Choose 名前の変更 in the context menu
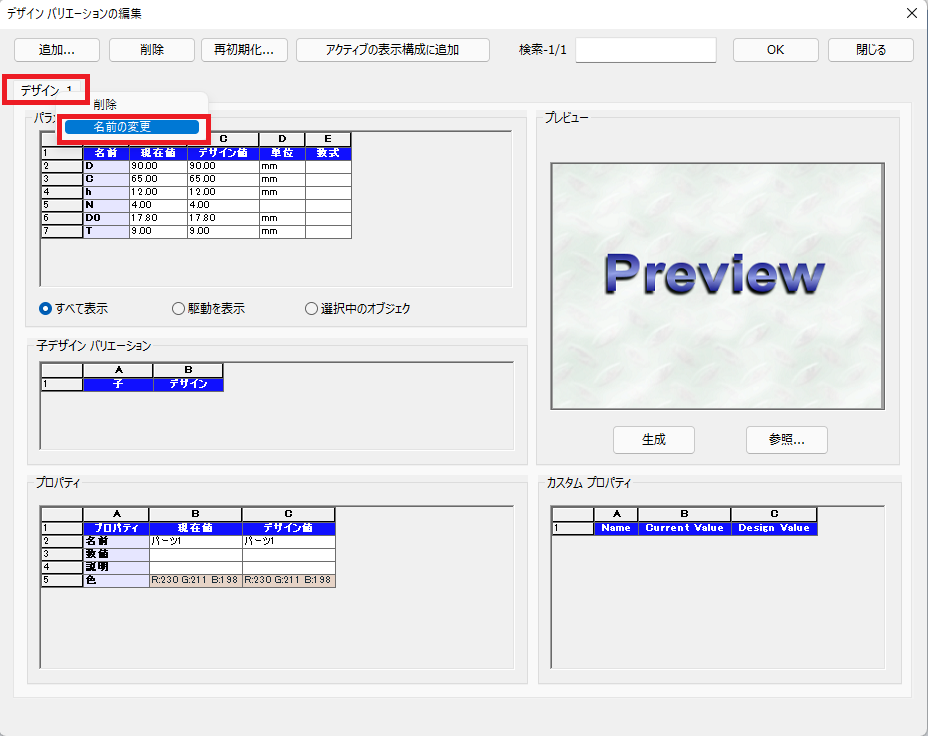 click(x=135, y=127)
